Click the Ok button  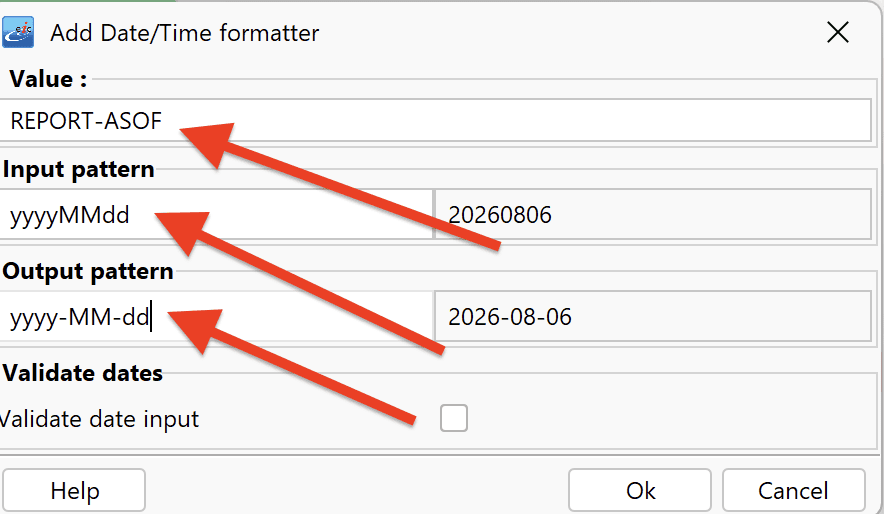(x=640, y=490)
